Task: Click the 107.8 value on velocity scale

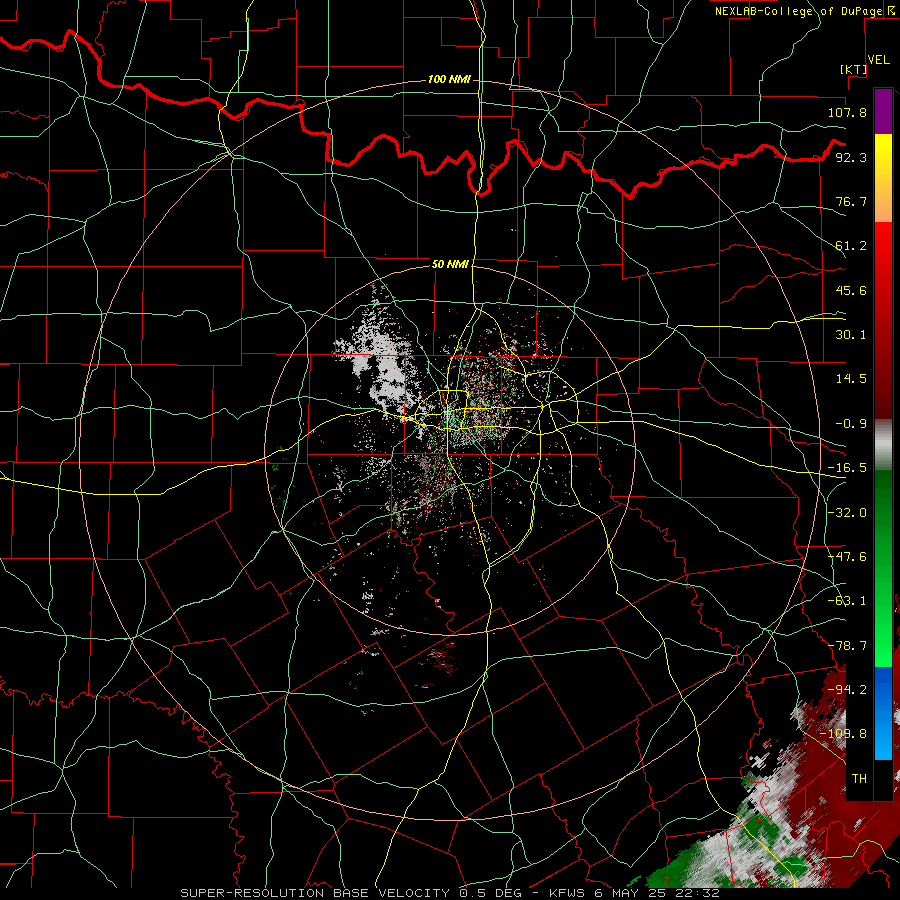Action: (847, 112)
